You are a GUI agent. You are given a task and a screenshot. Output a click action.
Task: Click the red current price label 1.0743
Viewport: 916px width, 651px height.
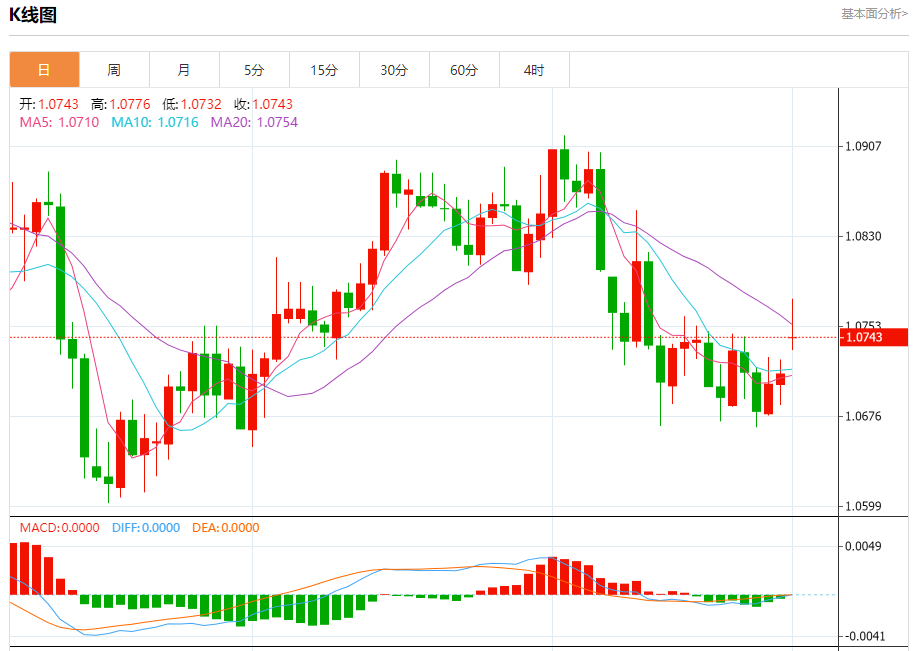click(x=873, y=337)
